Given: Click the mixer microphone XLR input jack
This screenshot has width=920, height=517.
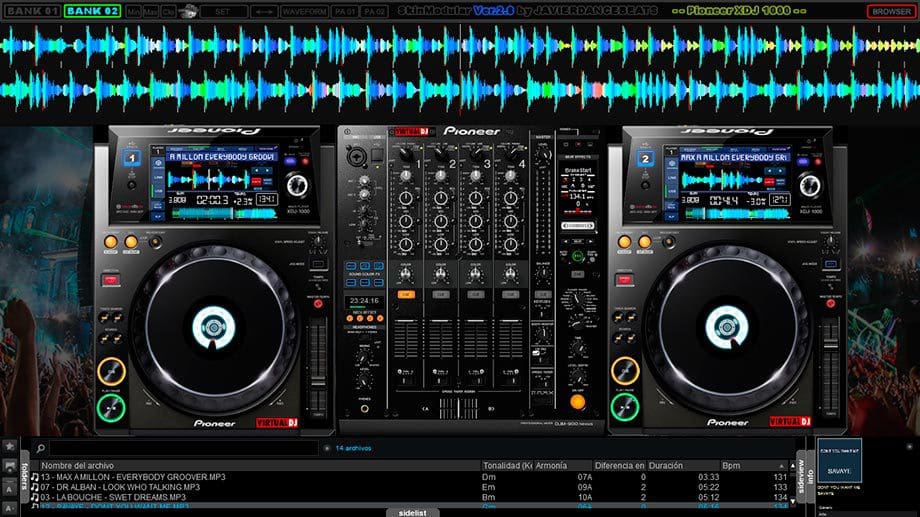Looking at the screenshot, I should pyautogui.click(x=357, y=157).
